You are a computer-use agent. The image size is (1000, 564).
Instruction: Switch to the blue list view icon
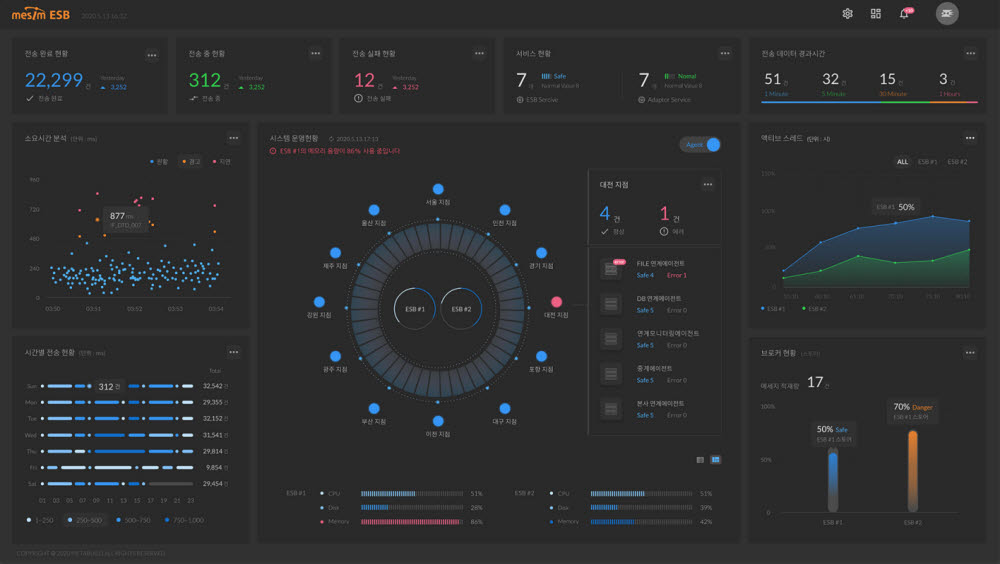click(x=716, y=459)
